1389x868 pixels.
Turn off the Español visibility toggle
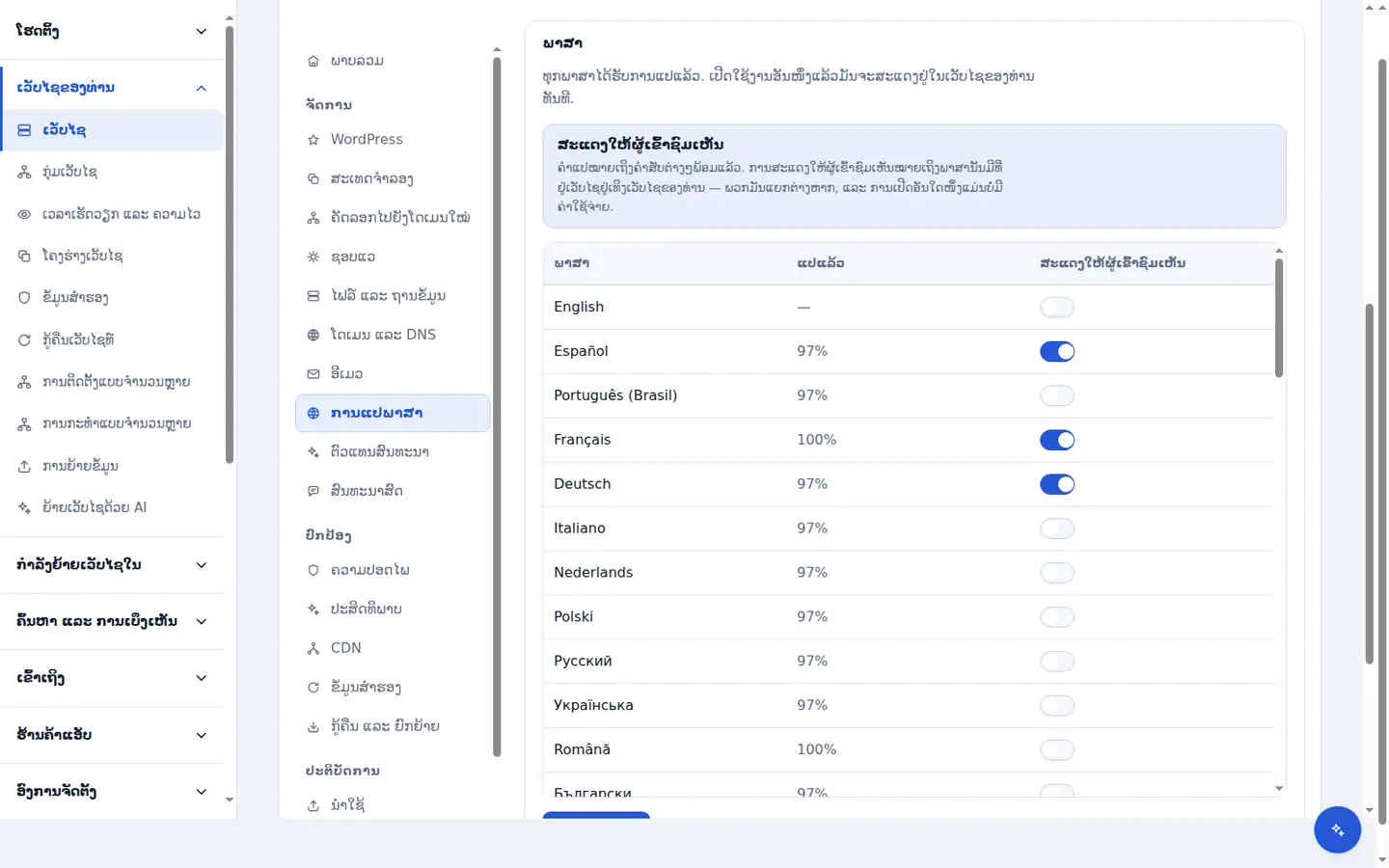[x=1057, y=352]
